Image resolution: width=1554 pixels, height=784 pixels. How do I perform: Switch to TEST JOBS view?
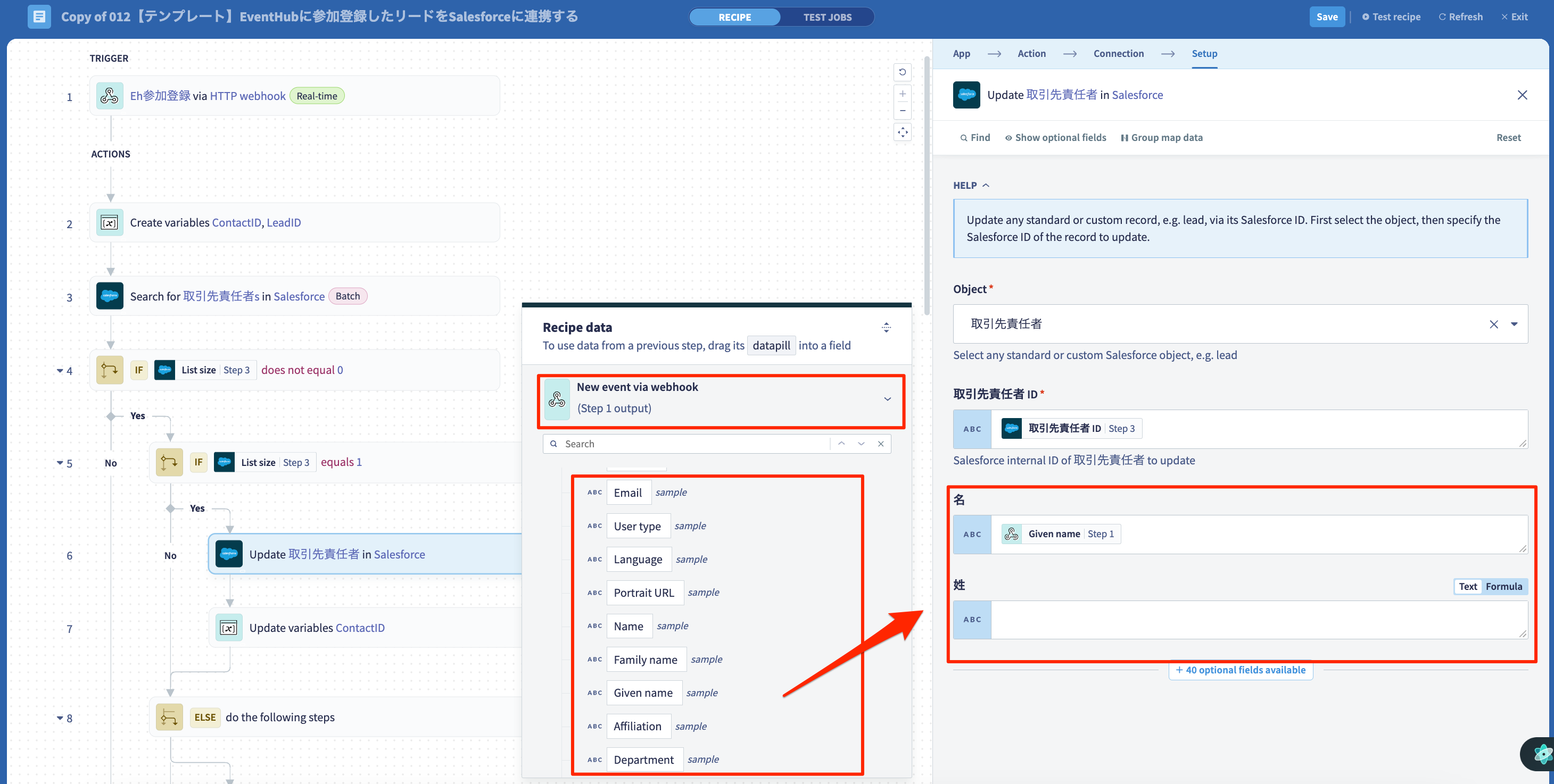tap(827, 17)
